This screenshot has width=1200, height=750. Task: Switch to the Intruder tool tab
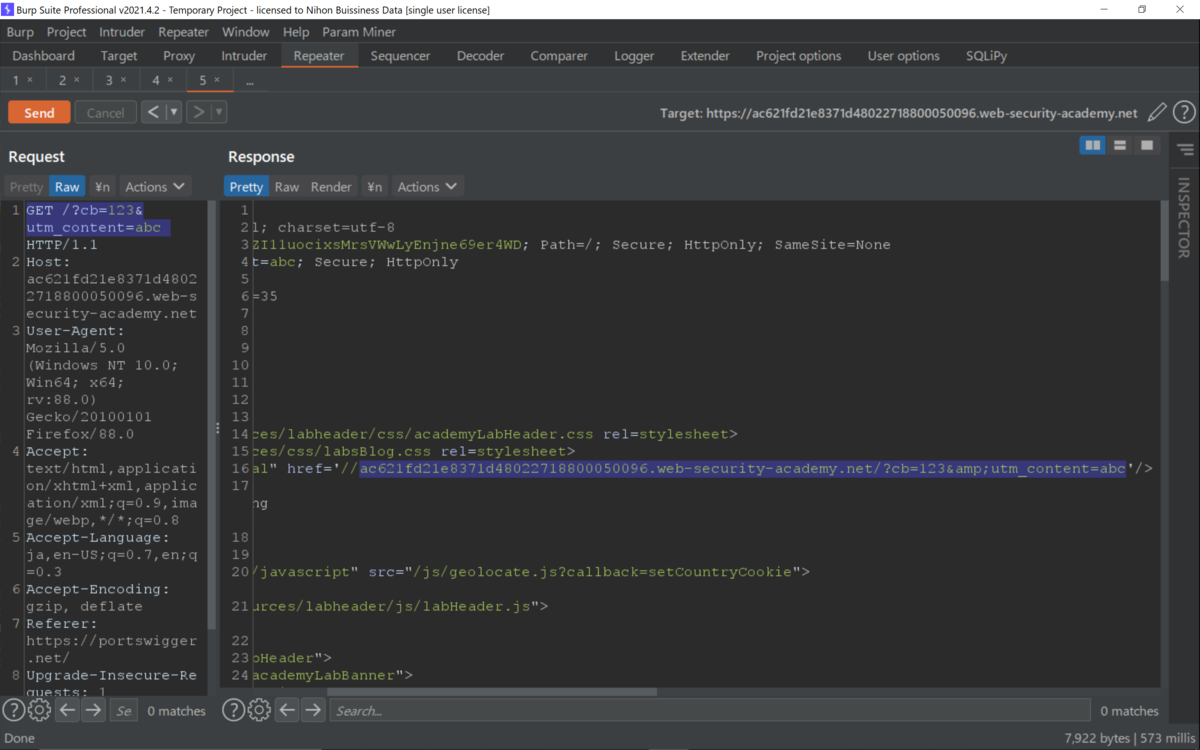[244, 56]
